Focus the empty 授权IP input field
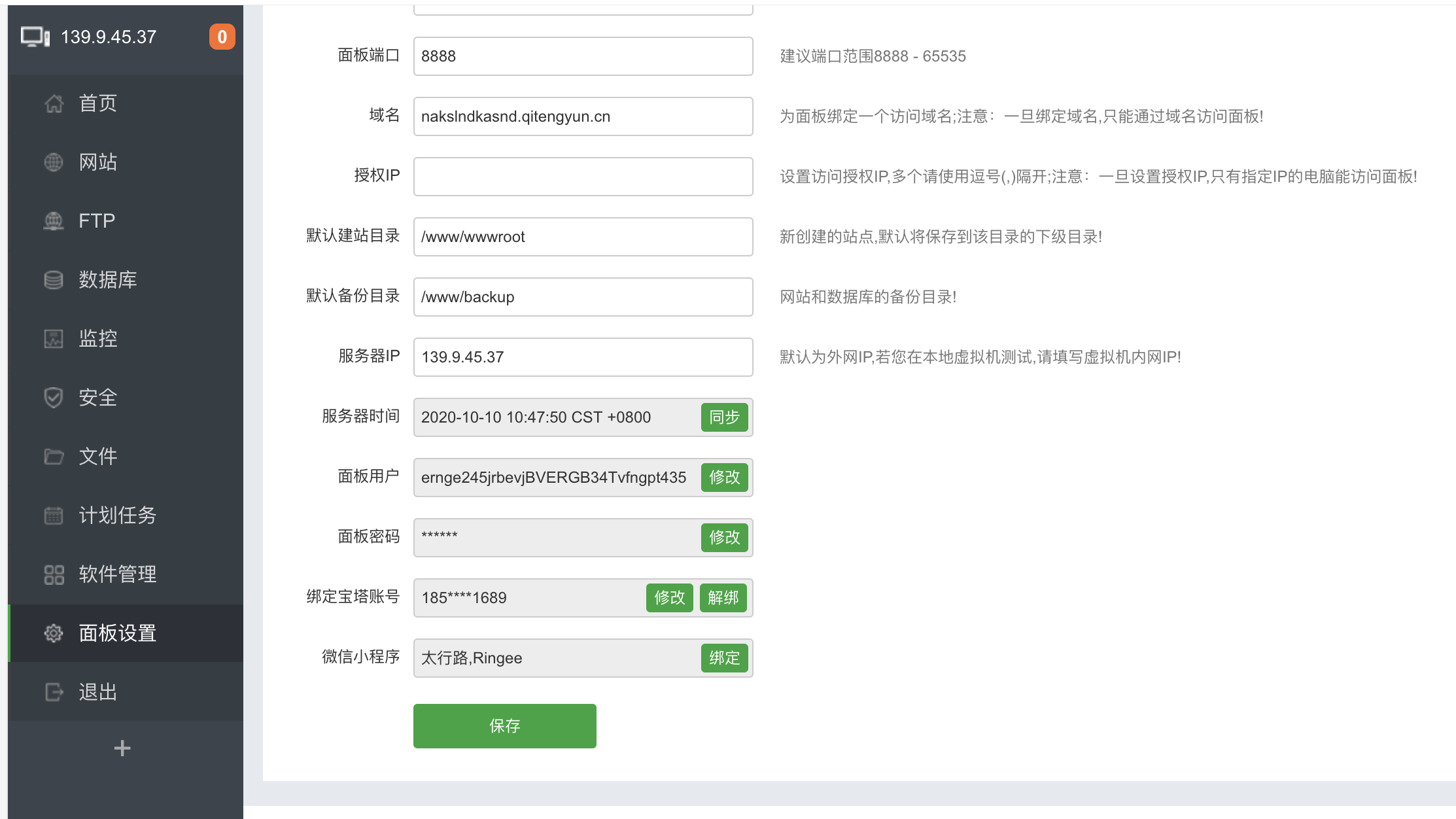 (583, 177)
